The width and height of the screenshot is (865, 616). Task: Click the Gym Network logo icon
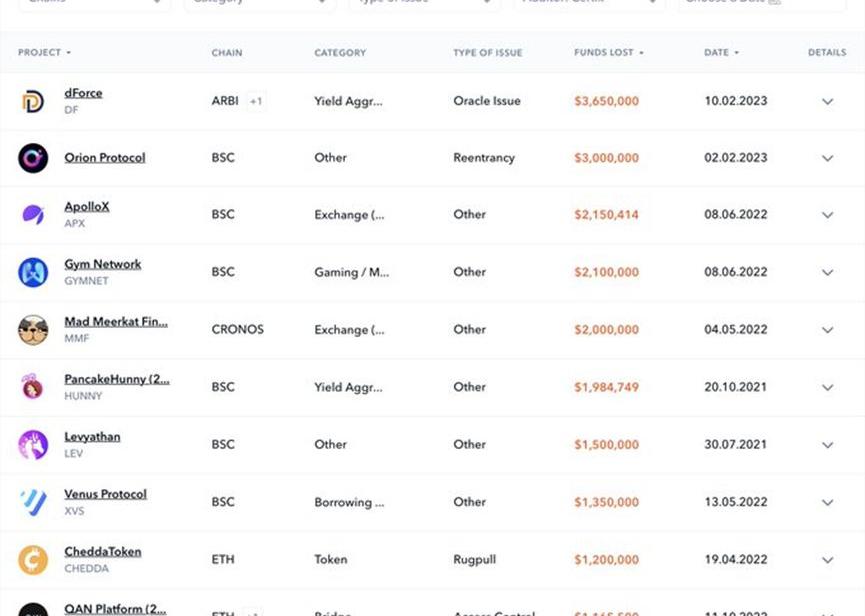pos(33,272)
